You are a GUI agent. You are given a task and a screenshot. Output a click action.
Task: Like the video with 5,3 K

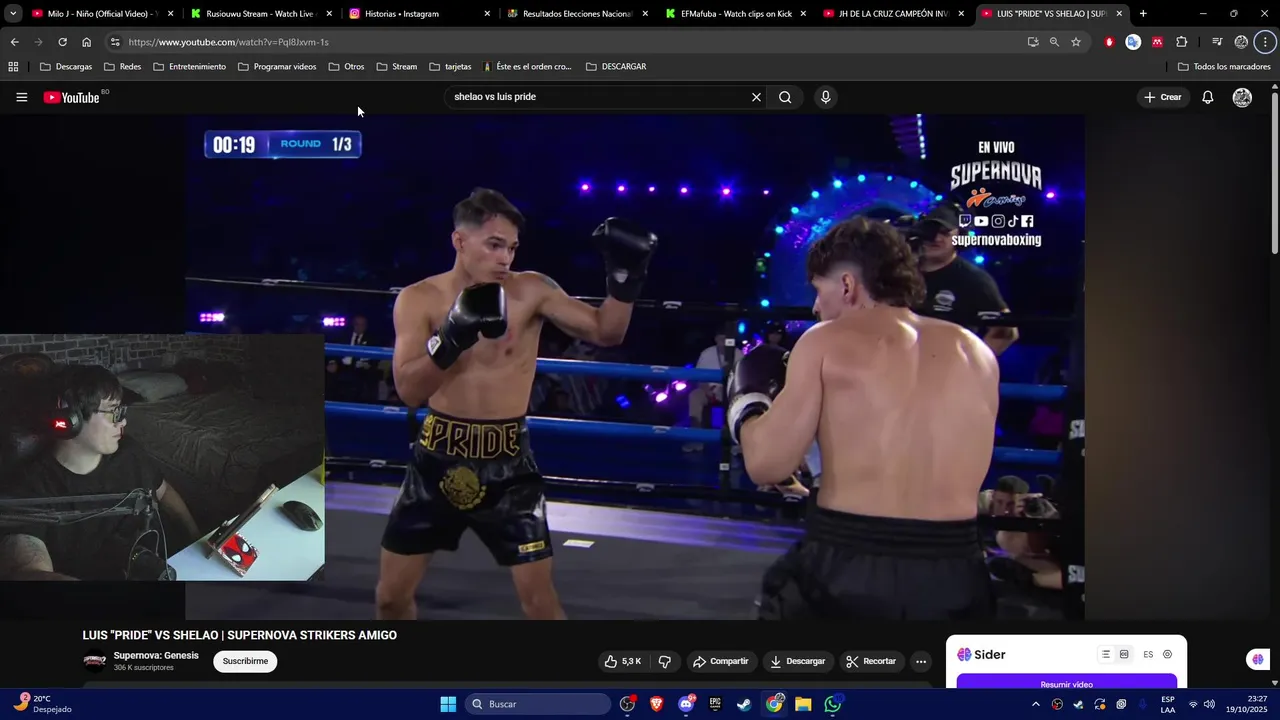tap(622, 661)
